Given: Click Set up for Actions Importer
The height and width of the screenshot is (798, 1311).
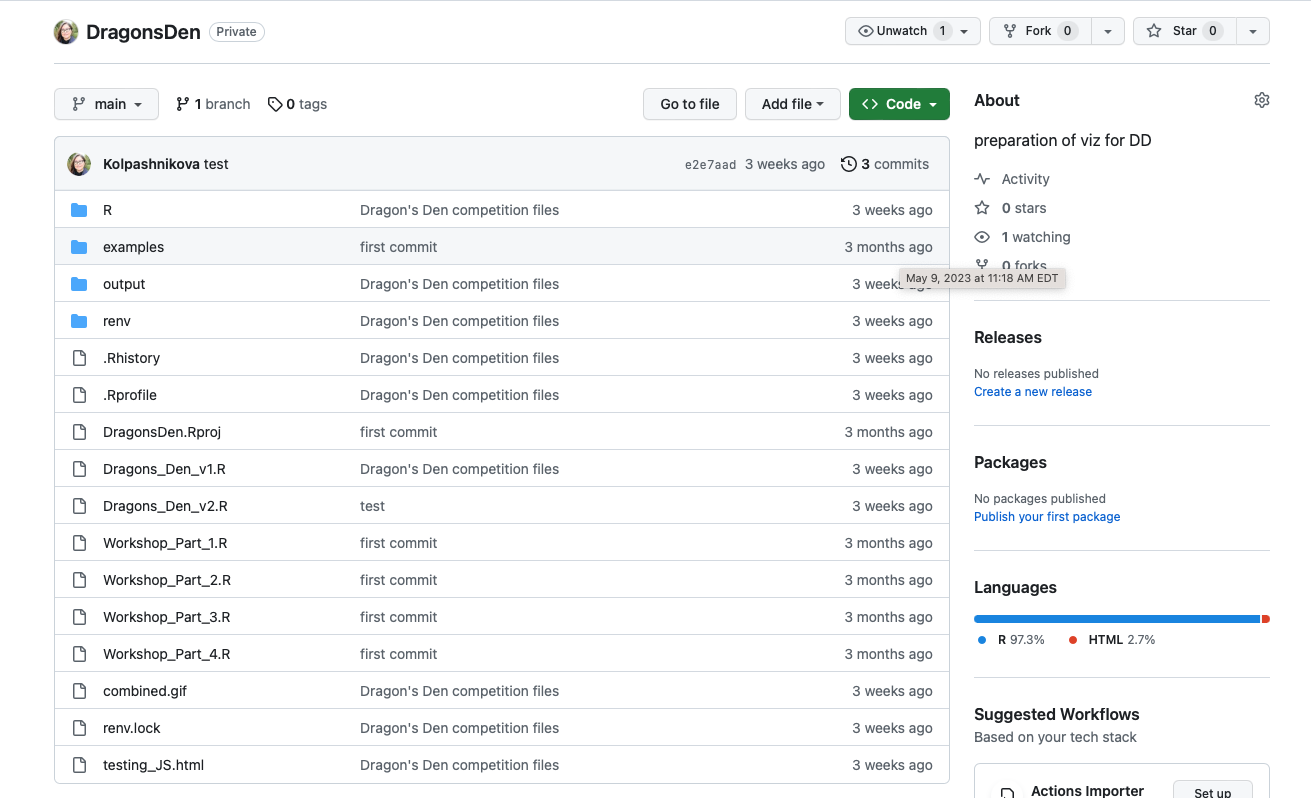Looking at the screenshot, I should [x=1212, y=791].
